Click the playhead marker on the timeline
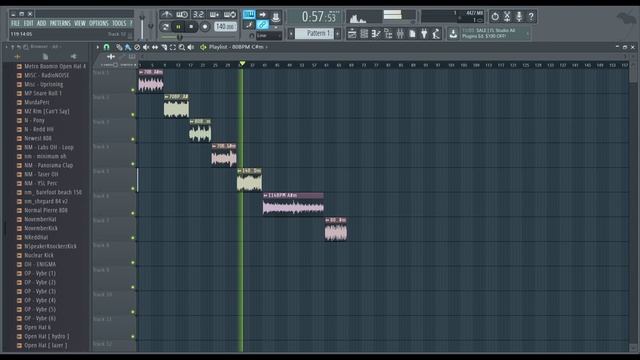This screenshot has height=360, width=640. (242, 64)
